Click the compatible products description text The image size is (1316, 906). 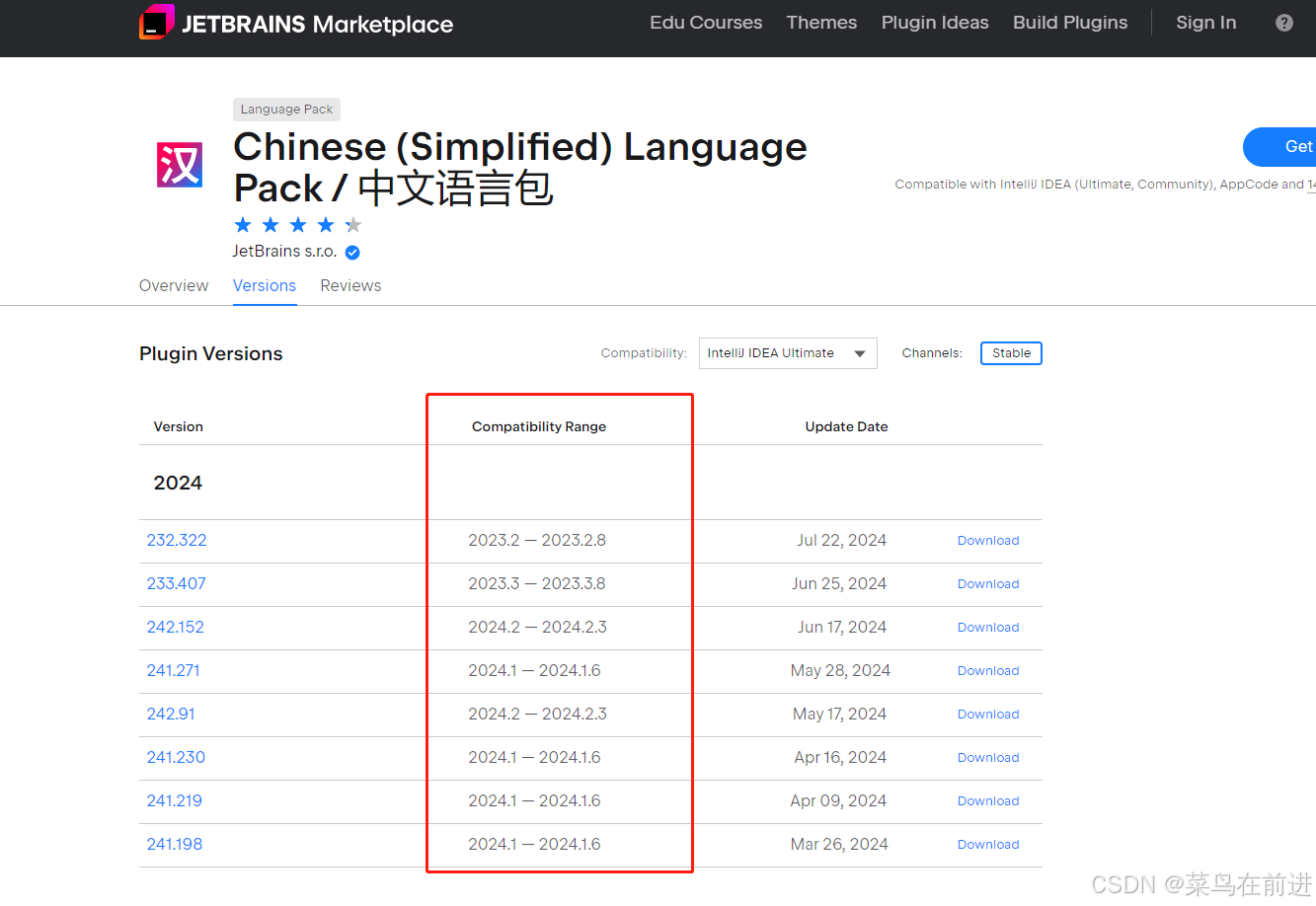click(1105, 185)
